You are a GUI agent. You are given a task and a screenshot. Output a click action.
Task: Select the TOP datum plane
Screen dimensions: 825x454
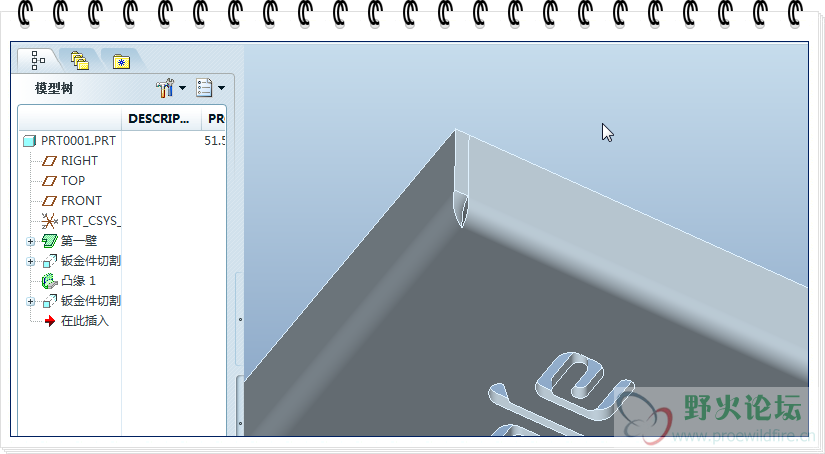tap(73, 180)
